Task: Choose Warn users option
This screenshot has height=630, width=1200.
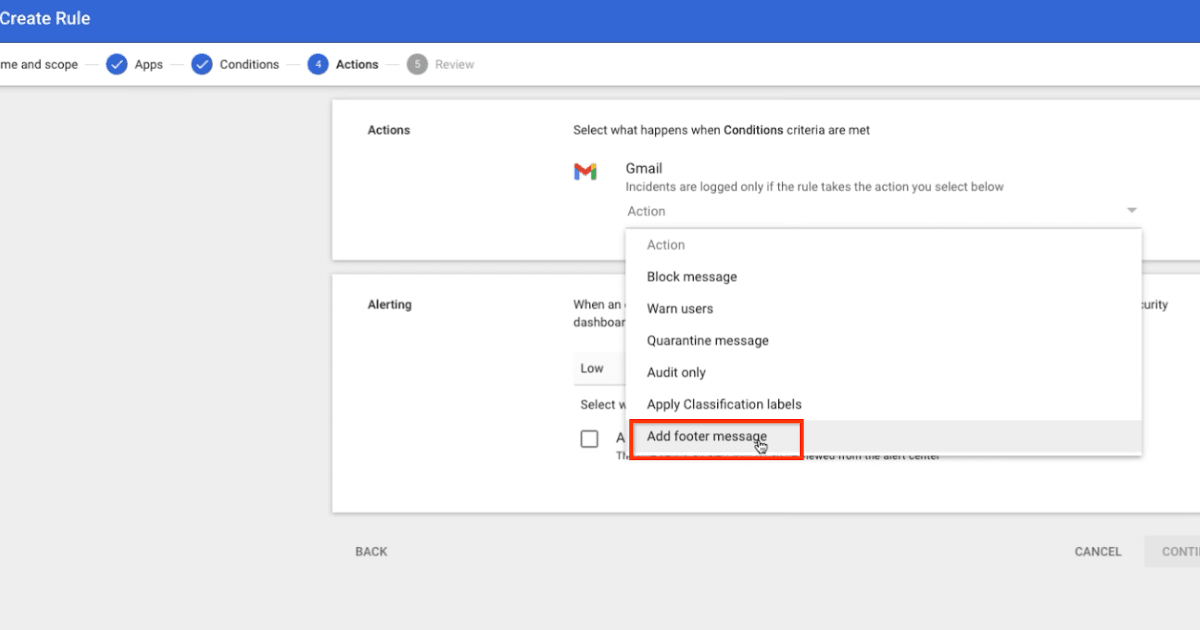Action: click(680, 309)
